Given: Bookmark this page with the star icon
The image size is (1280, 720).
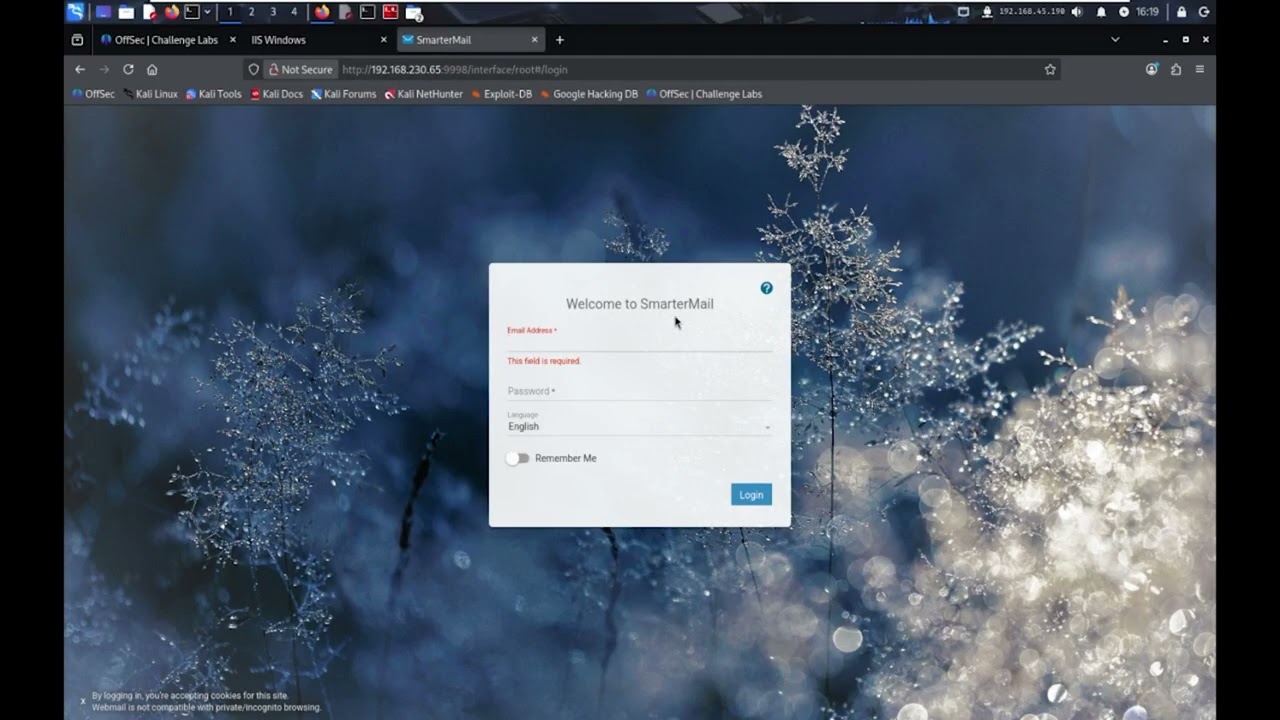Looking at the screenshot, I should tap(1050, 70).
